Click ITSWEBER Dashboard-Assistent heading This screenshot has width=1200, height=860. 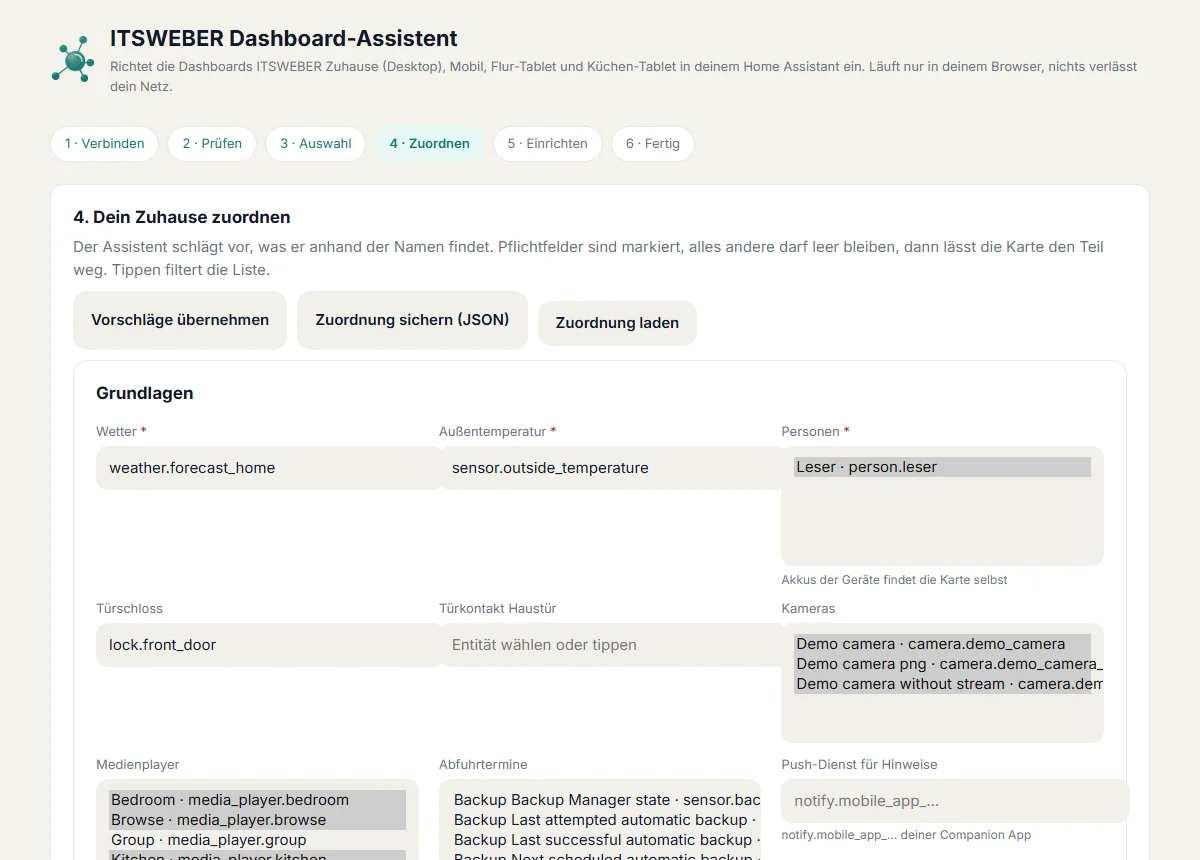click(284, 39)
